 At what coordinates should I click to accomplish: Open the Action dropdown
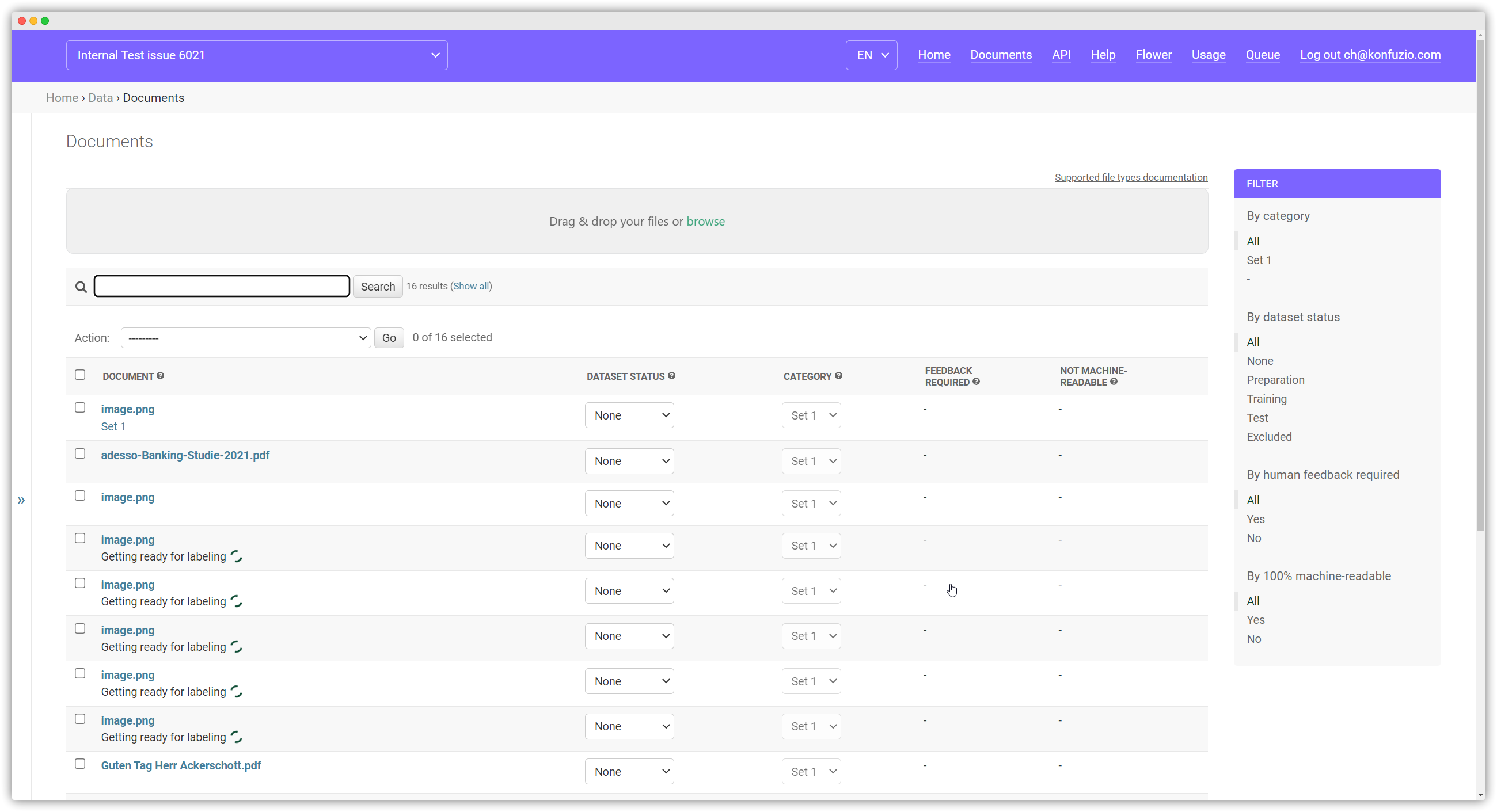246,338
